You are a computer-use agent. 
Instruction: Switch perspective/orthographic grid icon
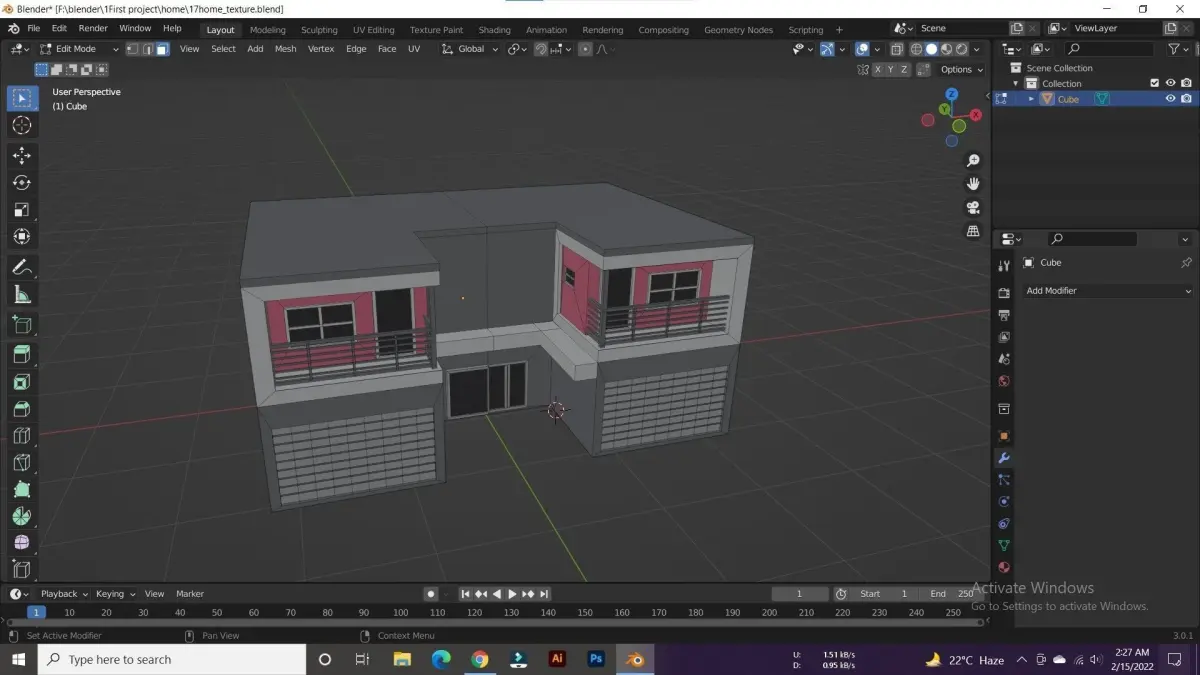(x=973, y=231)
